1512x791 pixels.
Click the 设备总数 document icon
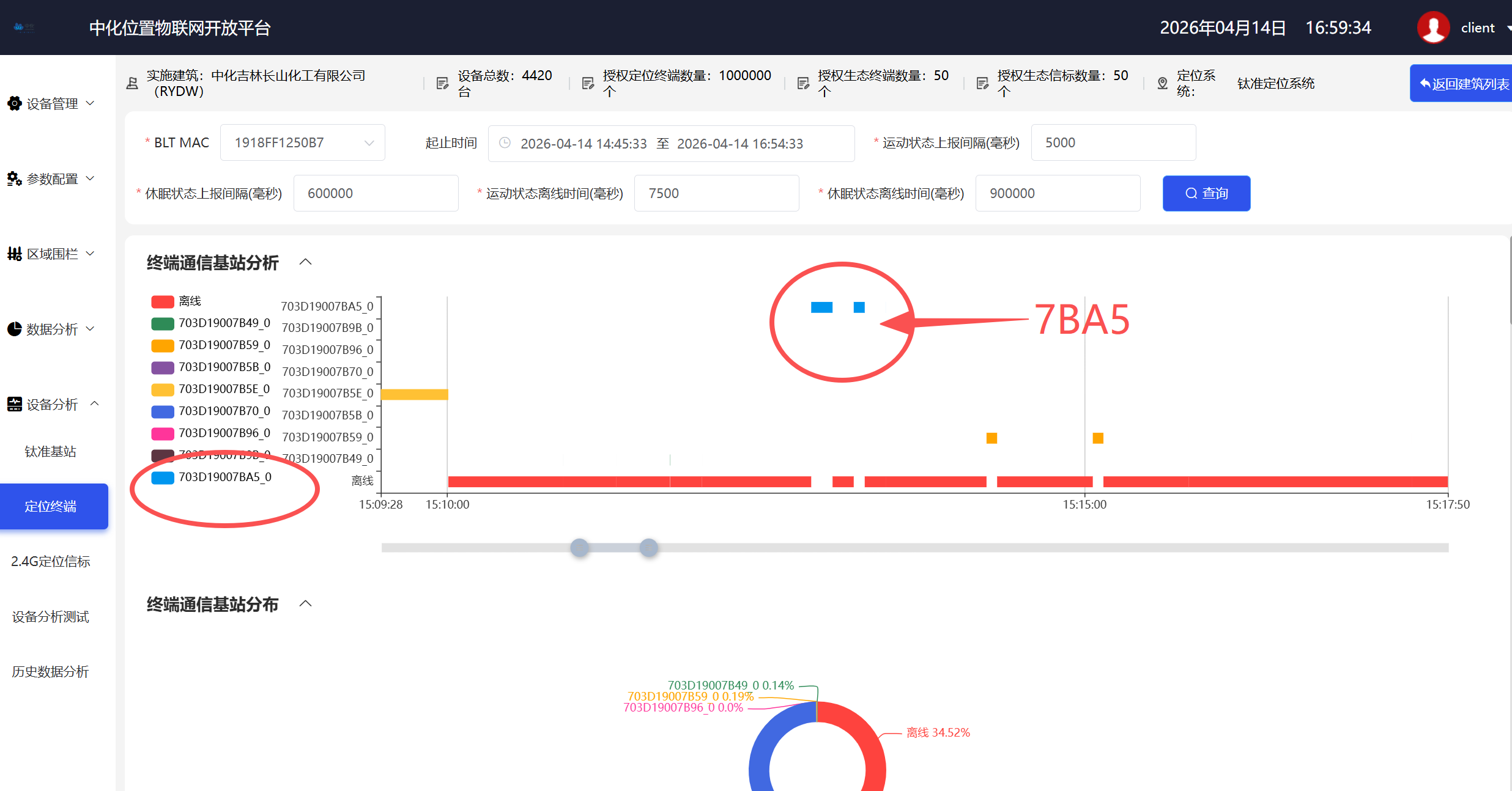[443, 83]
